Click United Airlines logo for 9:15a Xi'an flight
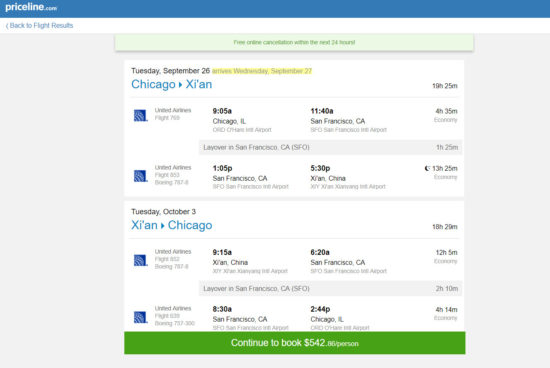Screen dimensions: 550x368 [x=141, y=260]
